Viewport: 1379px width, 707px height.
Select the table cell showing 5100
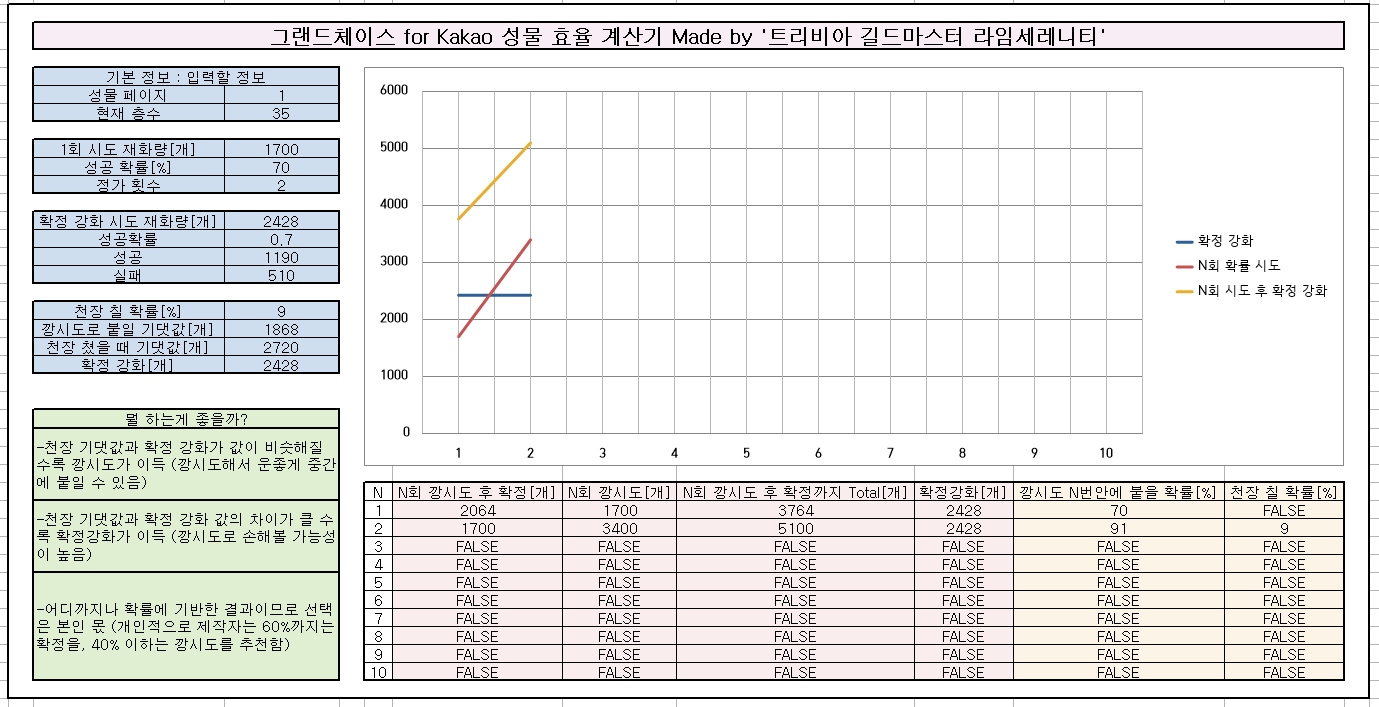tap(795, 528)
